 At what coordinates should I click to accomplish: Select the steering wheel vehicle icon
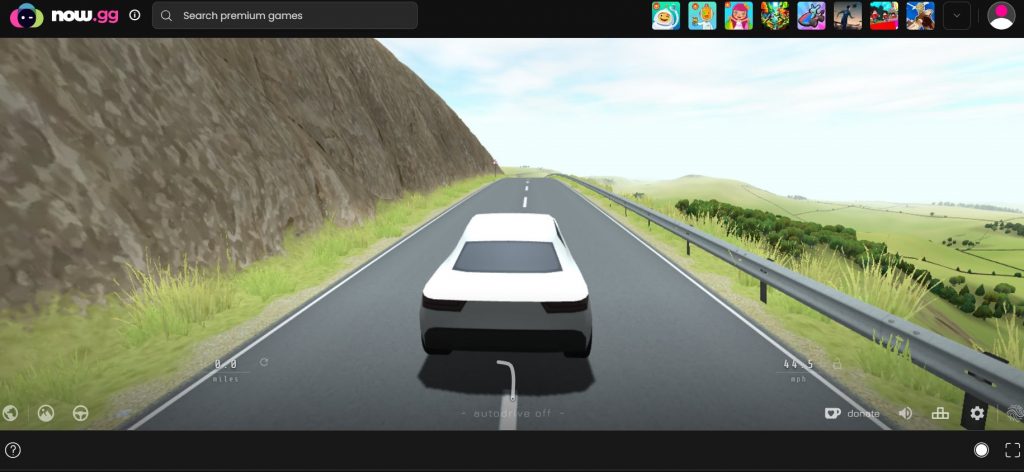[80, 412]
